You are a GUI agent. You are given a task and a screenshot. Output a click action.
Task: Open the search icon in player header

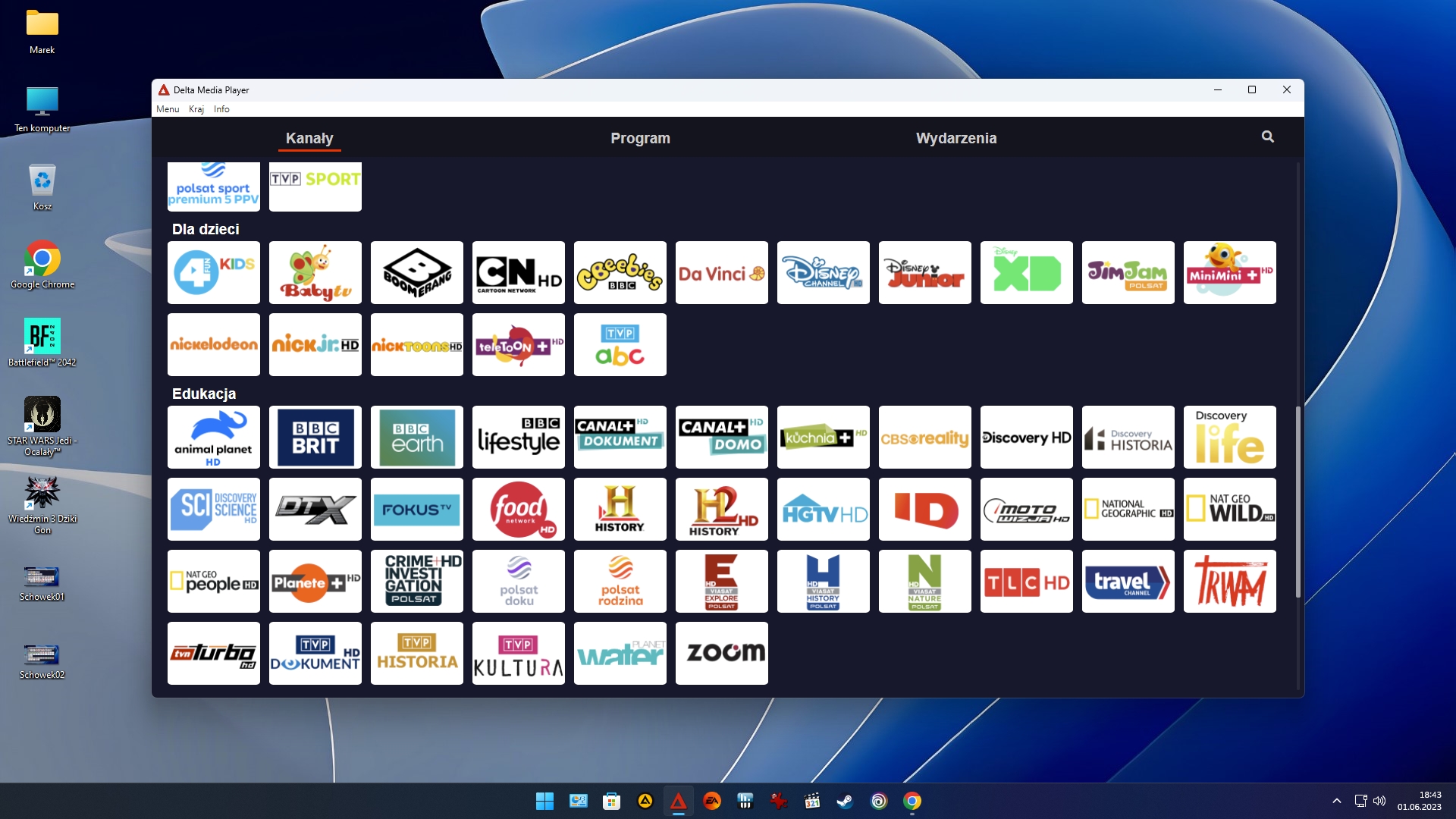pyautogui.click(x=1267, y=136)
